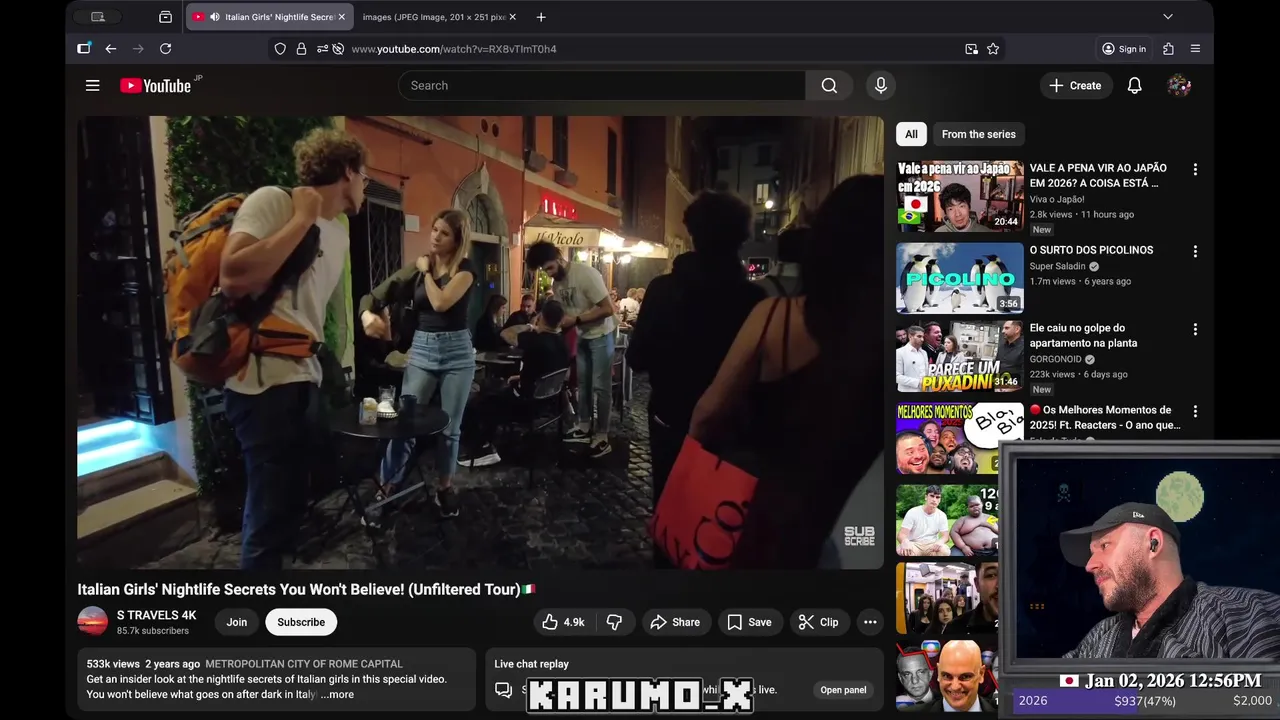Open the YouTube notifications bell
Viewport: 1280px width, 720px height.
click(x=1134, y=86)
